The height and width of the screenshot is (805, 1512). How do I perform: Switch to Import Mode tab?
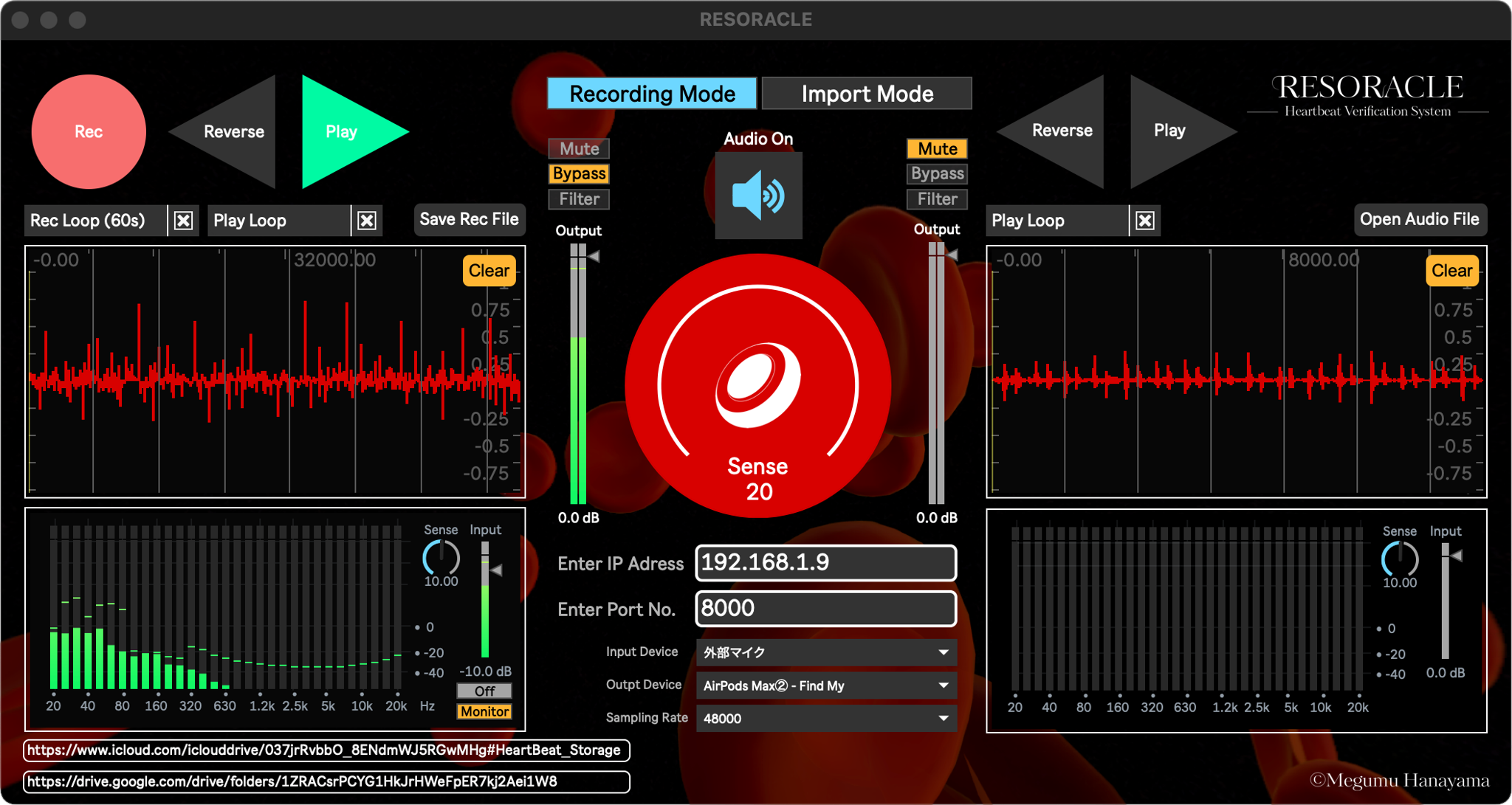(867, 94)
